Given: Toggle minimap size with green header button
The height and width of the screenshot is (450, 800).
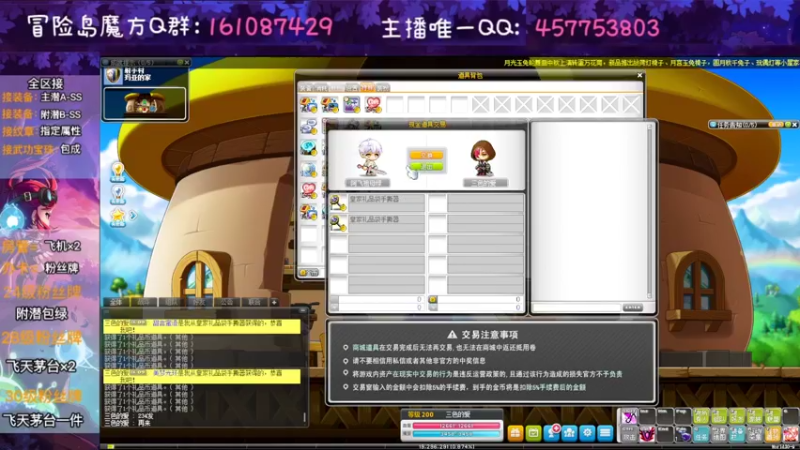Looking at the screenshot, I should (x=180, y=62).
